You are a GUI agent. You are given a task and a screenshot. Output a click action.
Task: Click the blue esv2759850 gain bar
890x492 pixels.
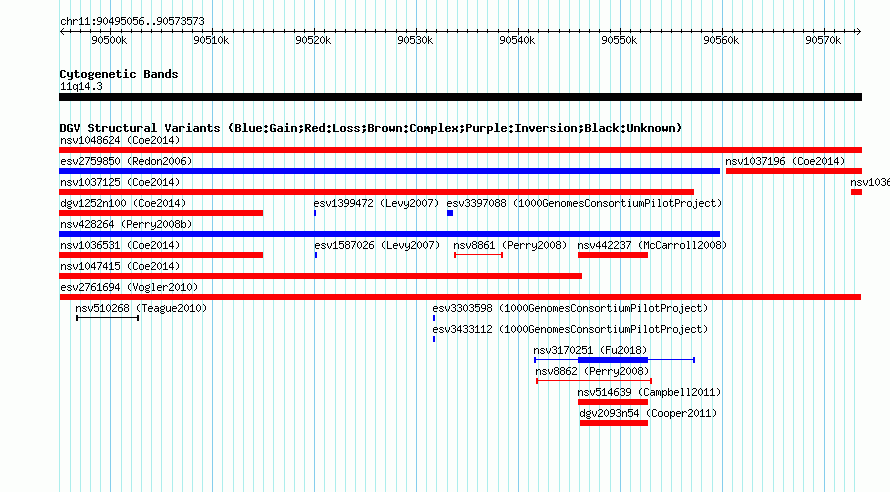coord(389,171)
